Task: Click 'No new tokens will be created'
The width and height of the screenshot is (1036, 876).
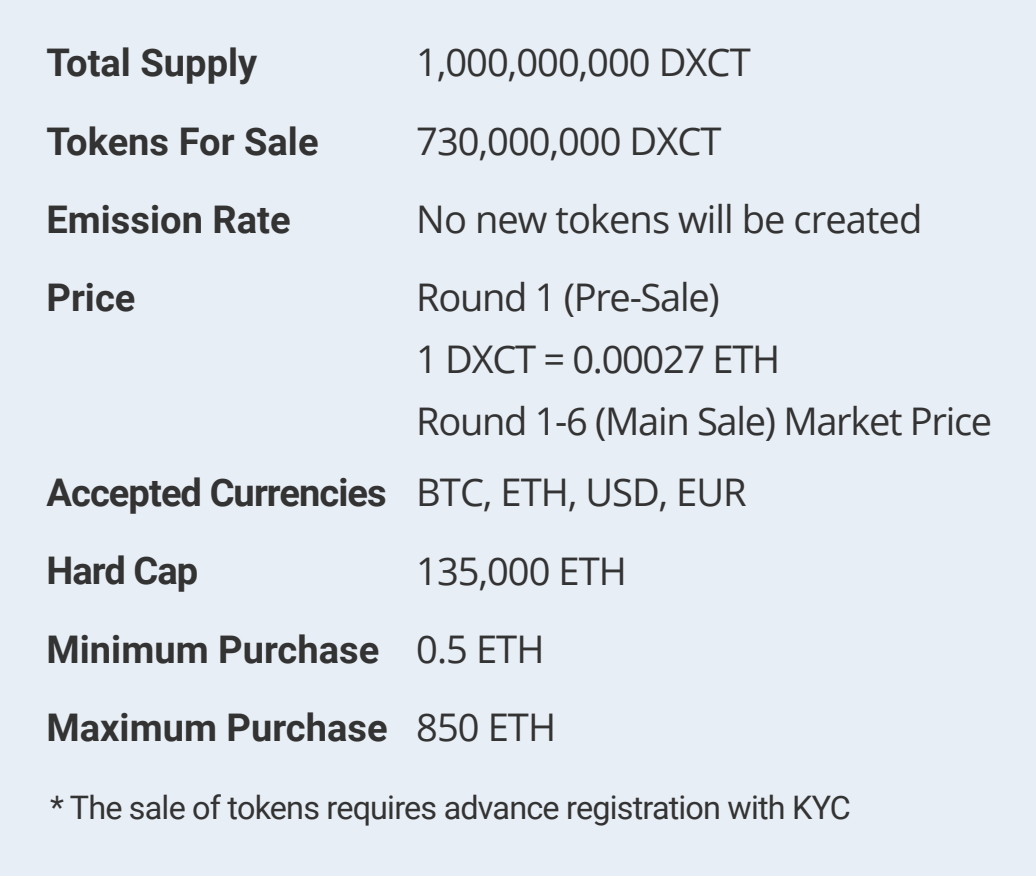Action: (668, 220)
